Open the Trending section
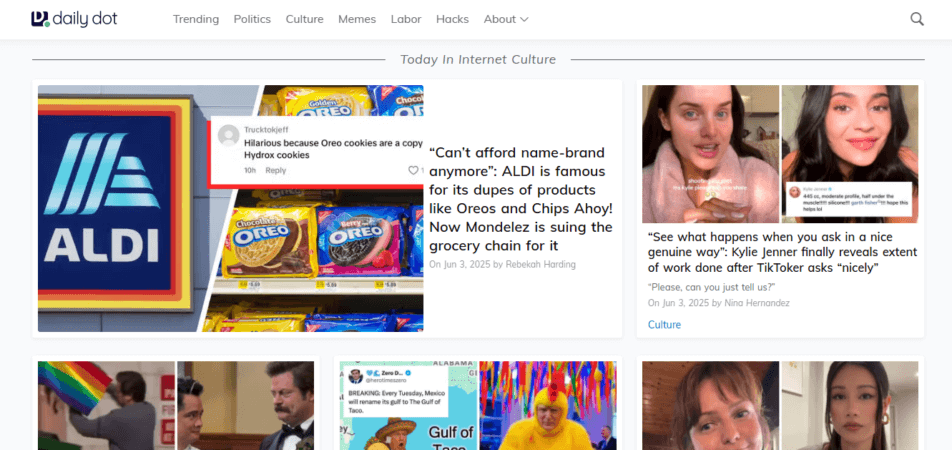952x450 pixels. 196,19
